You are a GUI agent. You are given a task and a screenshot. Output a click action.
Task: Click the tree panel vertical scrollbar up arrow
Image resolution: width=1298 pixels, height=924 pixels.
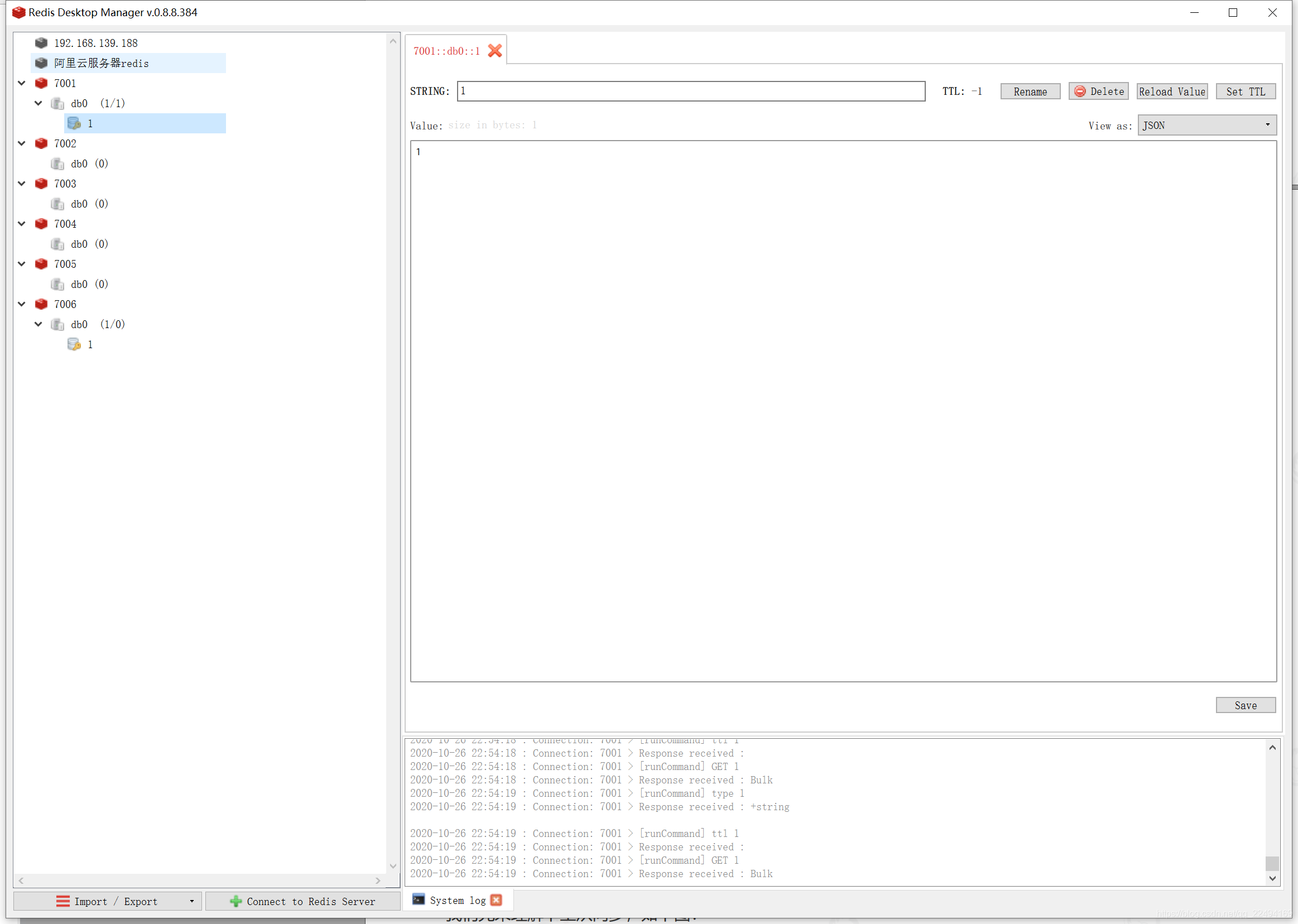click(393, 41)
